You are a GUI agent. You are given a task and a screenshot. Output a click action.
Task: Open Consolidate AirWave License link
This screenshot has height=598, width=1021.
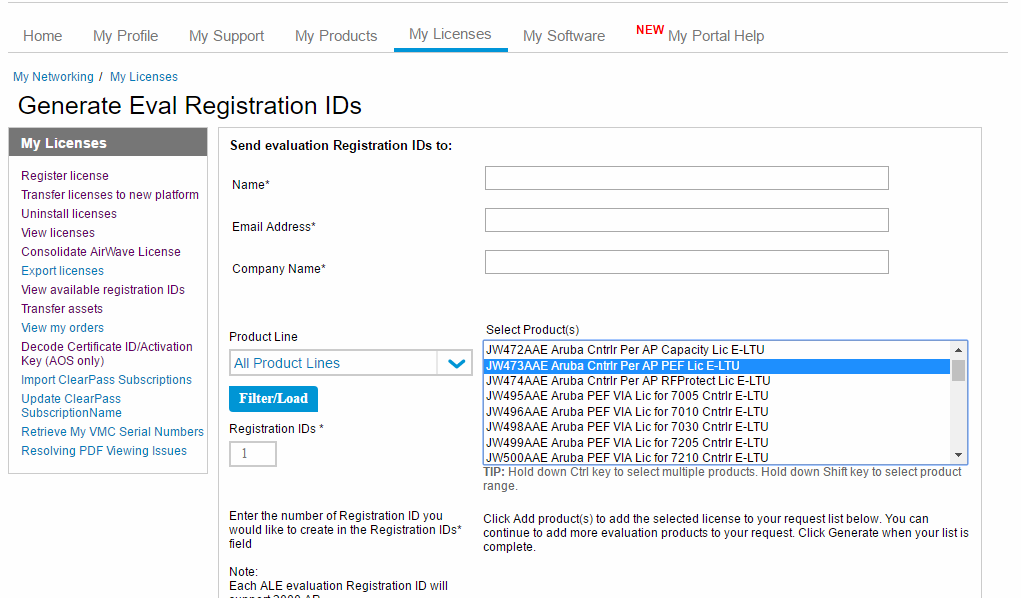coord(100,251)
